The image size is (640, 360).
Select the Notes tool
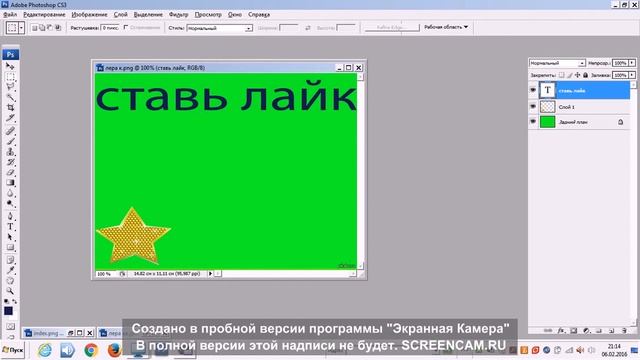coord(10,260)
